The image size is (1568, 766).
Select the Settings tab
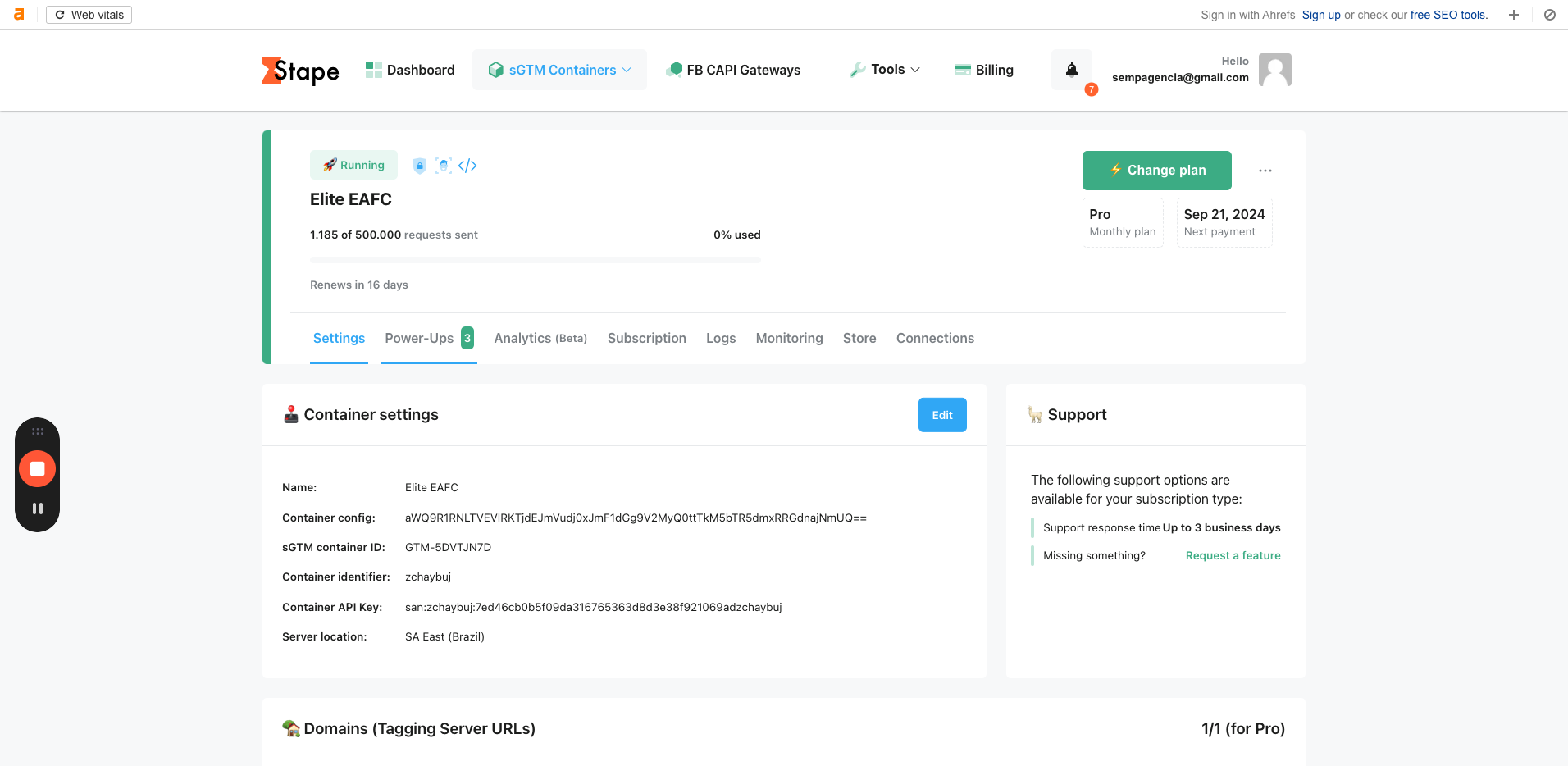coord(339,338)
